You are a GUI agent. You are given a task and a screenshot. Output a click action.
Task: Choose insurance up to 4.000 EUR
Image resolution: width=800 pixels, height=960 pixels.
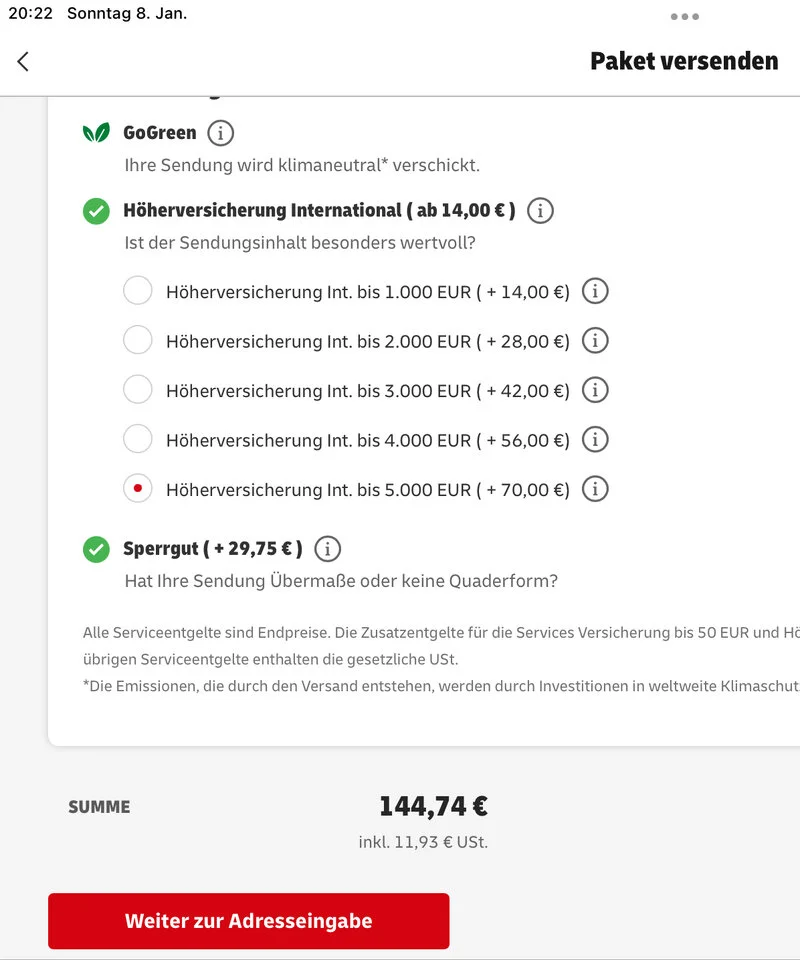click(x=138, y=438)
